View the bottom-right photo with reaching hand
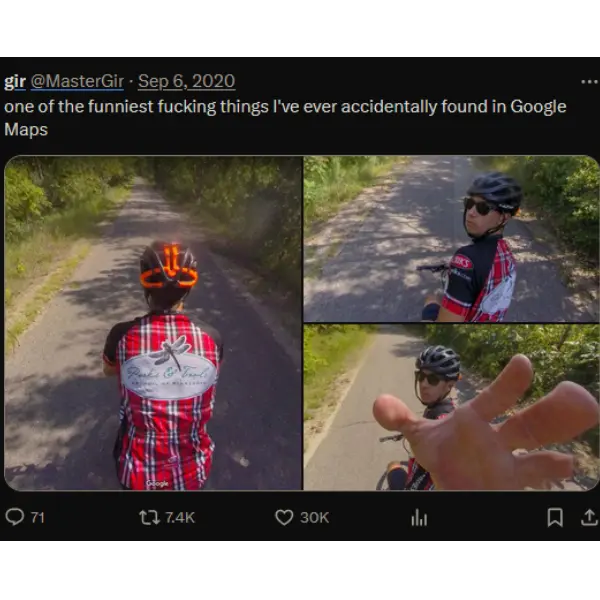600x600 pixels. [x=451, y=407]
